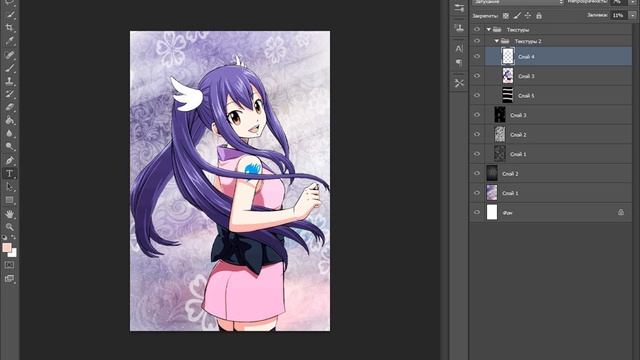
Task: Click the lock icon on Фон layer
Action: (621, 212)
